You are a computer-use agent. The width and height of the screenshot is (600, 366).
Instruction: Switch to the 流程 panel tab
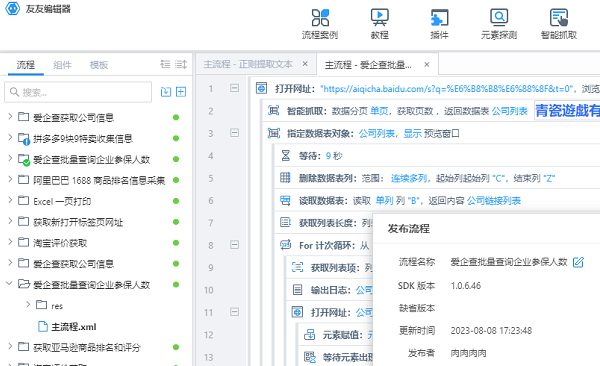click(x=26, y=65)
